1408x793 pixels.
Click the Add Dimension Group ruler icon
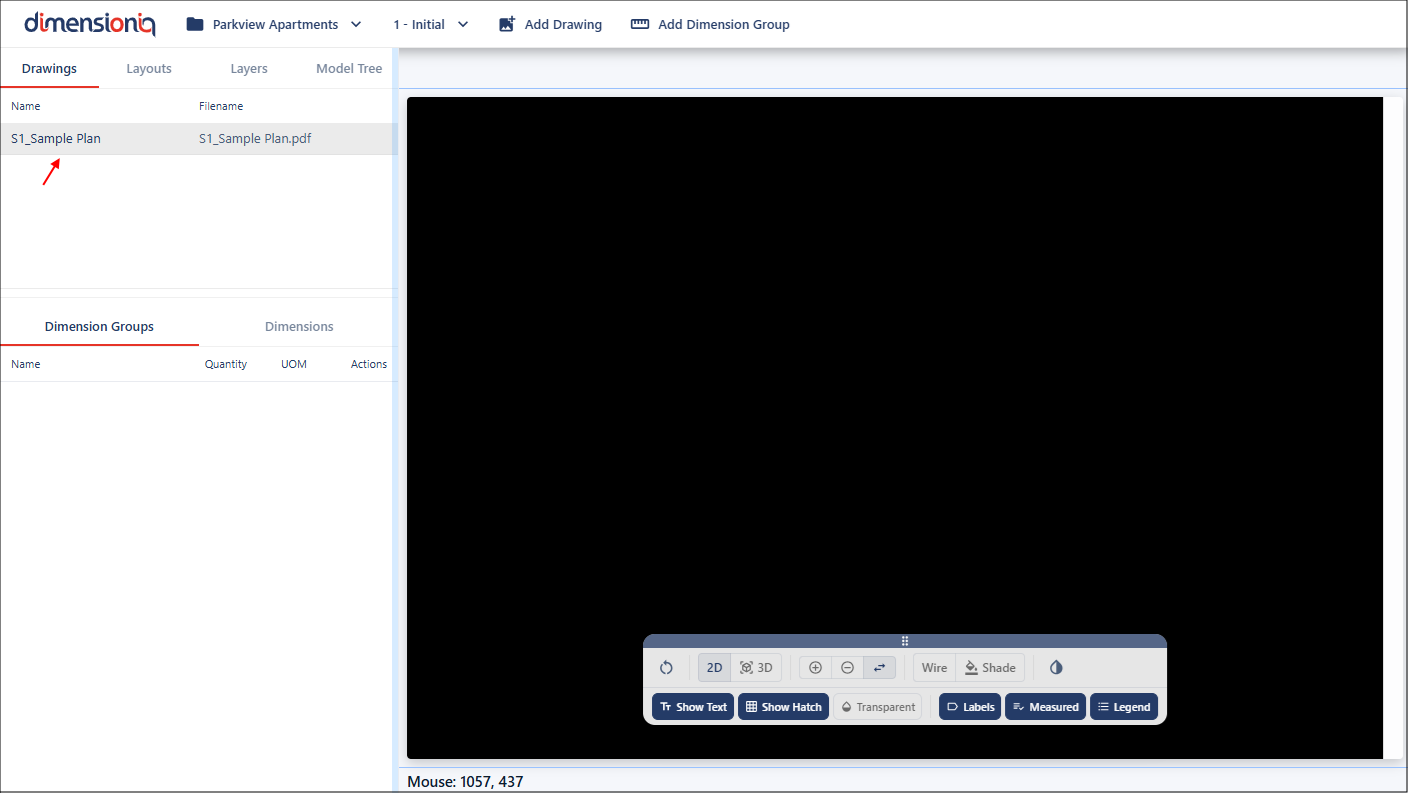click(640, 24)
